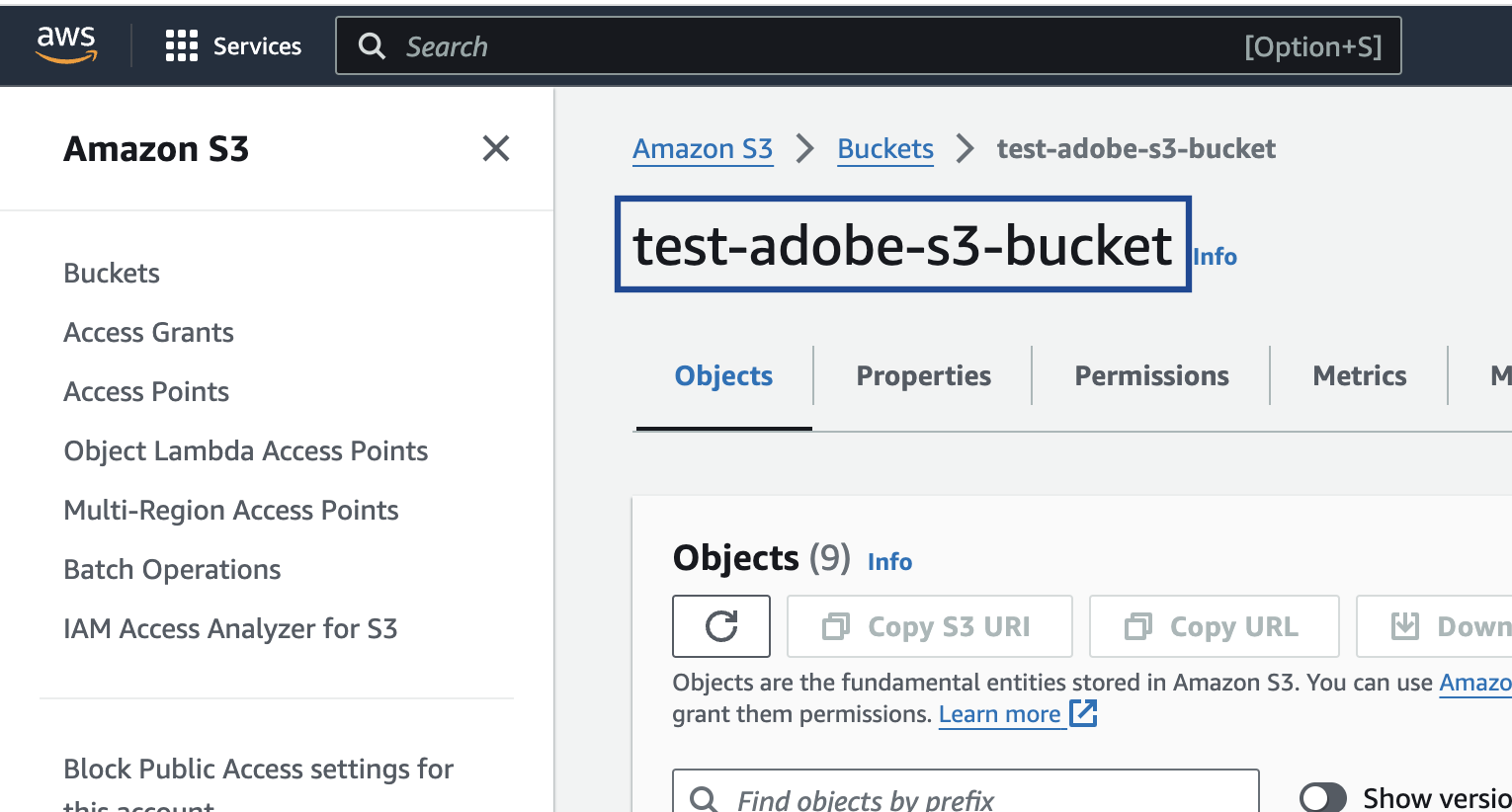Close the Amazon S3 side panel
Image resolution: width=1512 pixels, height=812 pixels.
[x=495, y=148]
